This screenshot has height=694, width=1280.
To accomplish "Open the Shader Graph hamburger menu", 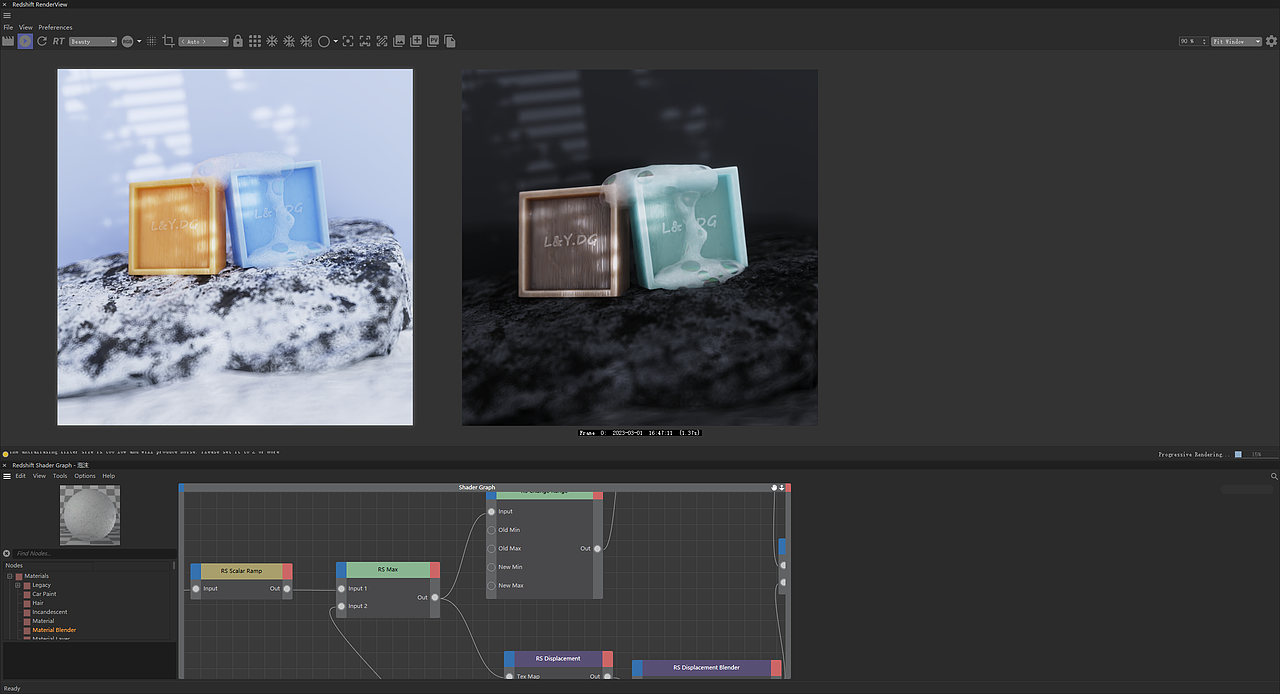I will (x=7, y=476).
